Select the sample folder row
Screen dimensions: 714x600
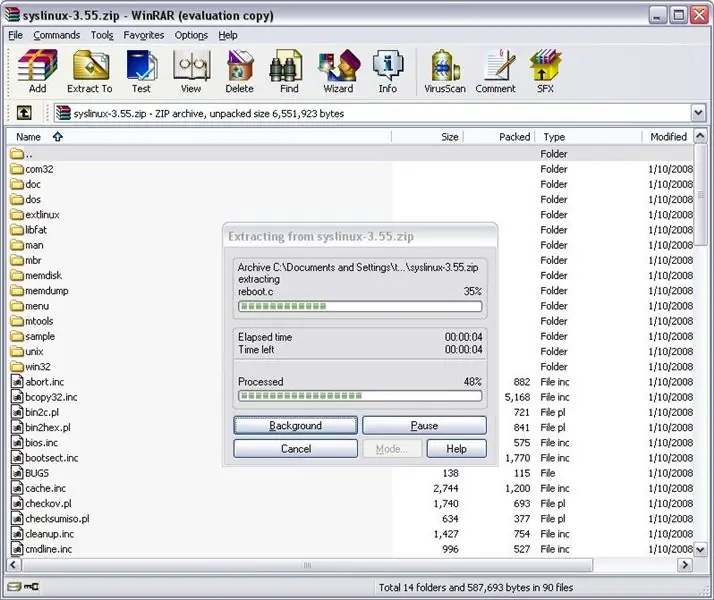pos(351,336)
